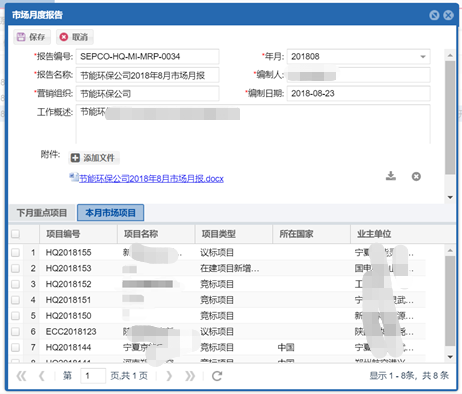The image size is (462, 394).
Task: Open the 年月 dropdown arrow
Action: pyautogui.click(x=423, y=57)
